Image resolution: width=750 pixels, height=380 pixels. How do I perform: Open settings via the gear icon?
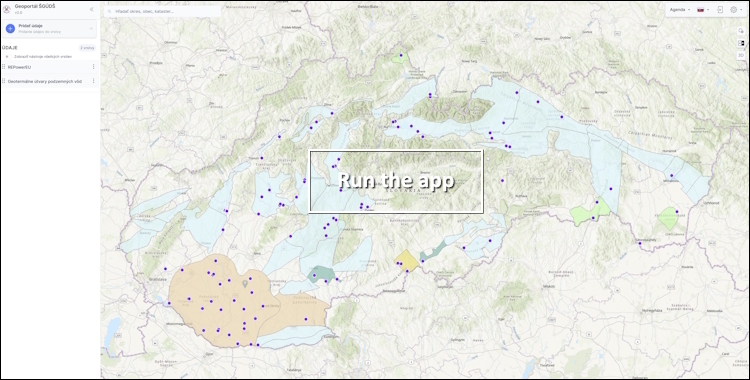pyautogui.click(x=734, y=10)
